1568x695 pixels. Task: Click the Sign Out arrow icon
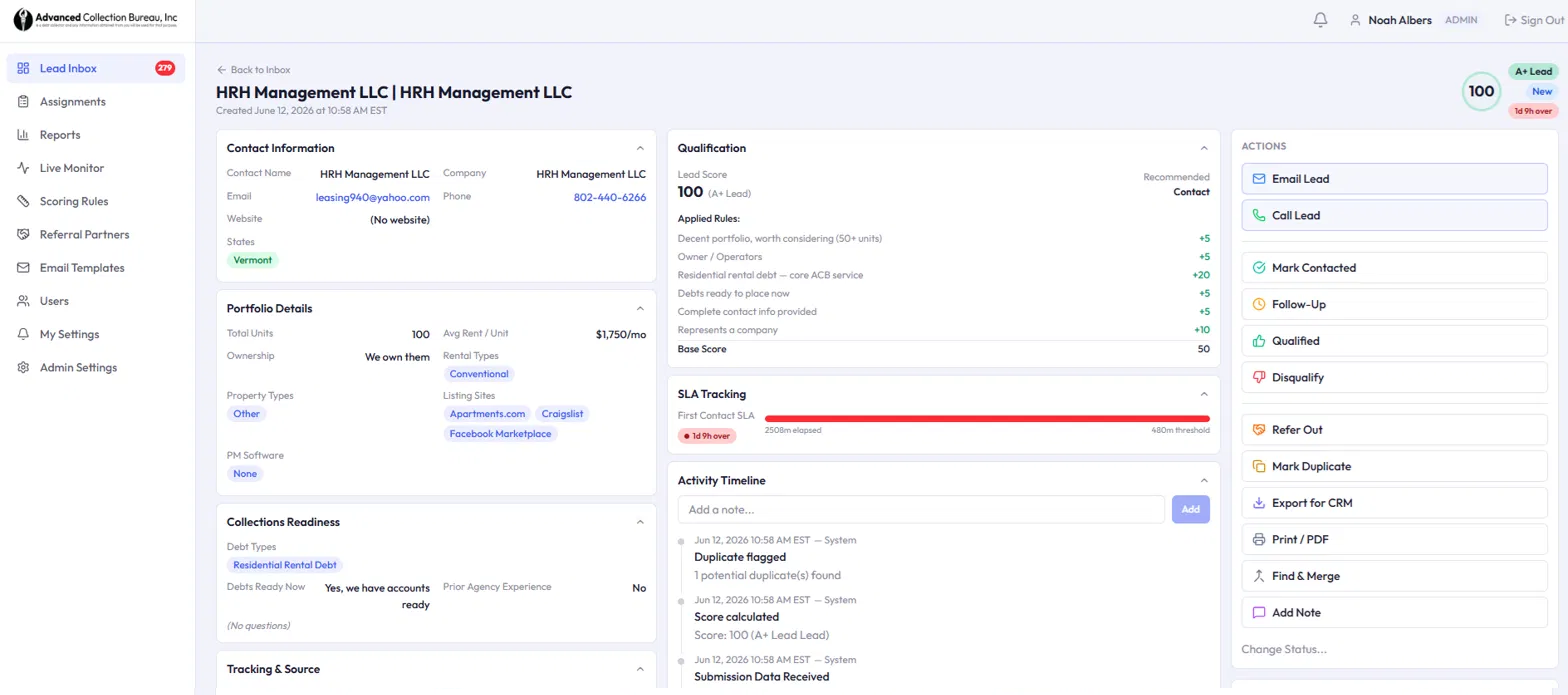(1511, 20)
